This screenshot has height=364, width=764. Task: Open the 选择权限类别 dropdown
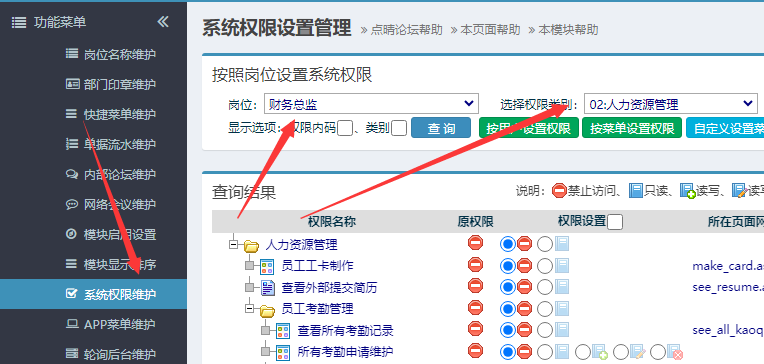pyautogui.click(x=671, y=104)
